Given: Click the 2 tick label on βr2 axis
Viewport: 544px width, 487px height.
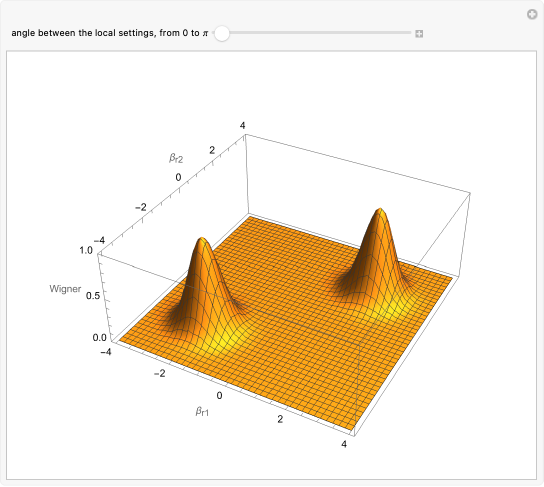Looking at the screenshot, I should click(x=212, y=150).
